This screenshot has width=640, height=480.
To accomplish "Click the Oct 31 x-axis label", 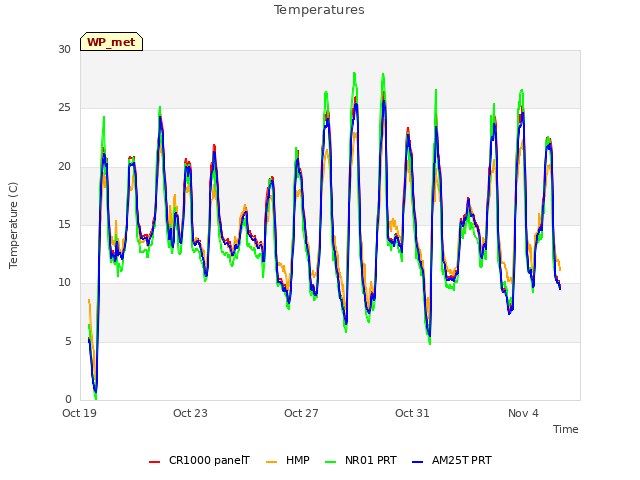I will pos(412,413).
